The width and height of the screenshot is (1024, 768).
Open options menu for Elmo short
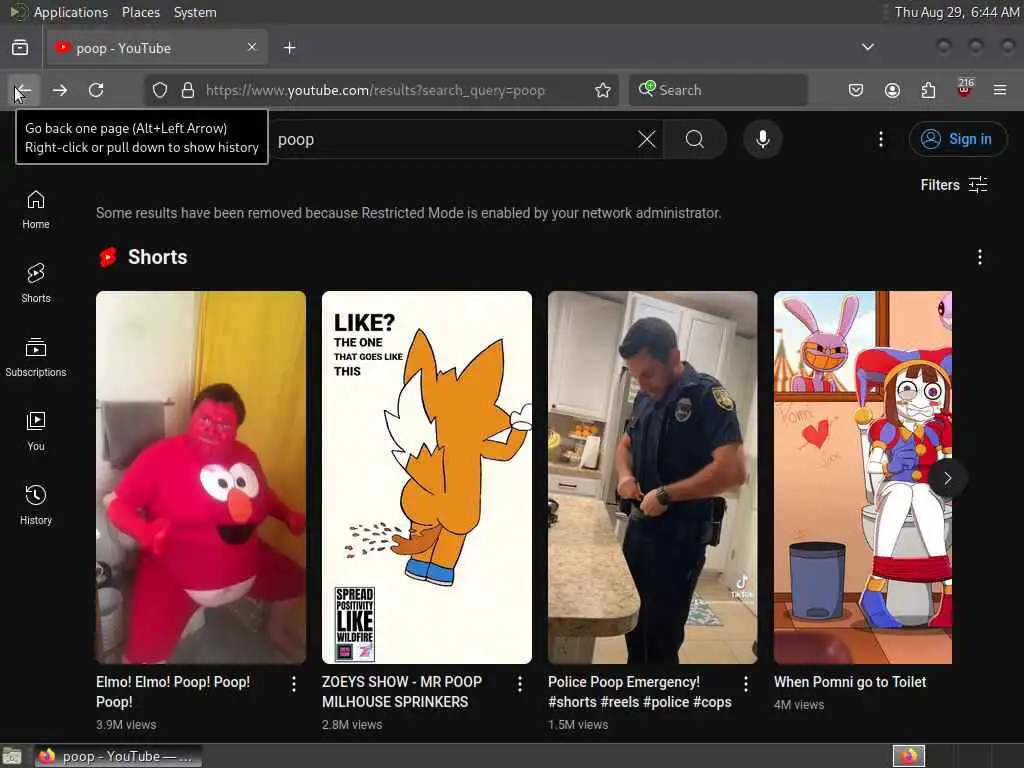(294, 684)
